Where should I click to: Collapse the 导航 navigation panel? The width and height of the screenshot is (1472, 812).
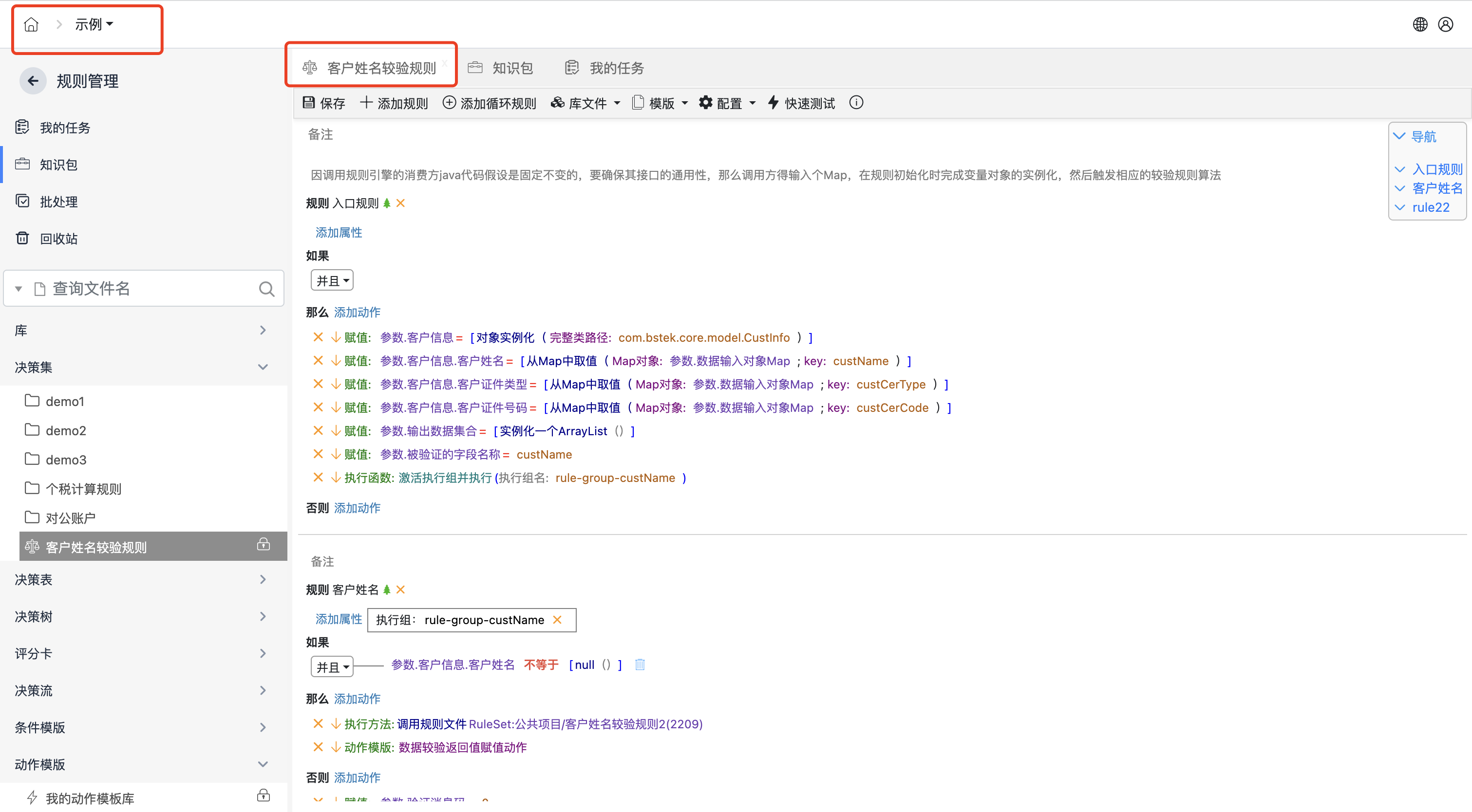(1399, 136)
